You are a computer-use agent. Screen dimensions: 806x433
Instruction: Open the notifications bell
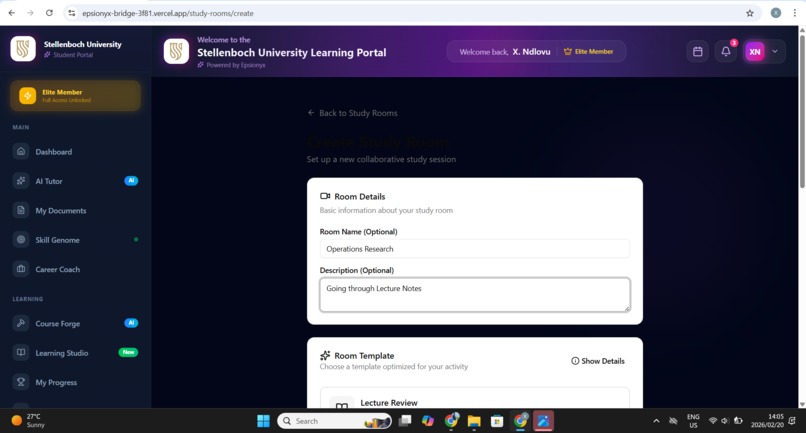(x=725, y=51)
